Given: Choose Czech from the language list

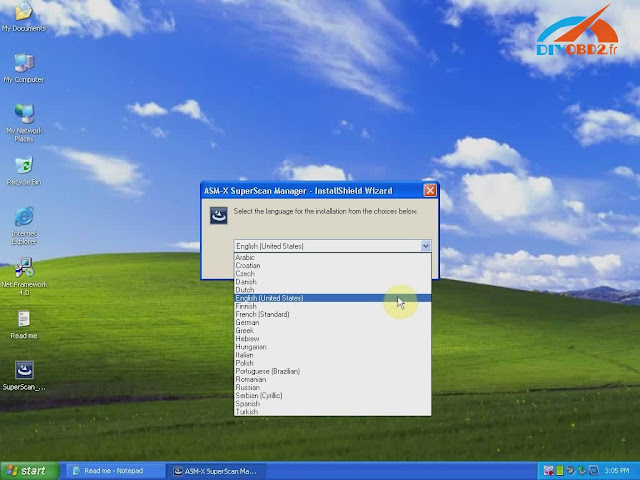Looking at the screenshot, I should (x=332, y=274).
